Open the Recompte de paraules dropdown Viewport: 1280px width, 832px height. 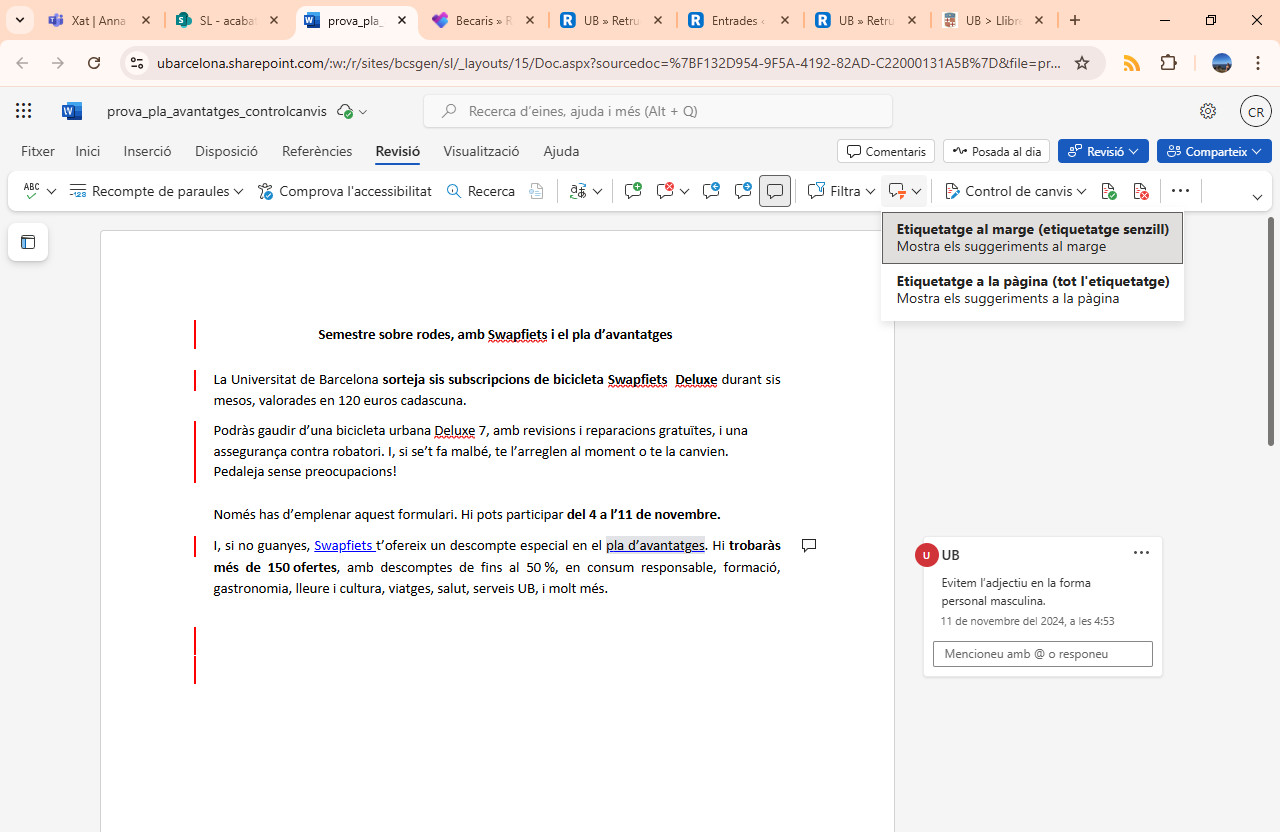tap(238, 191)
